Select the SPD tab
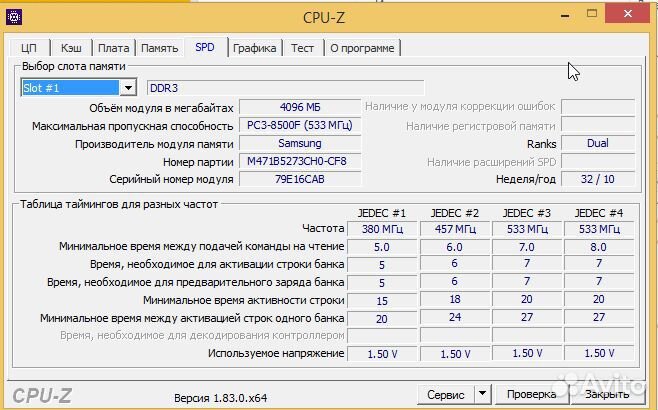This screenshot has width=658, height=410. click(x=205, y=47)
